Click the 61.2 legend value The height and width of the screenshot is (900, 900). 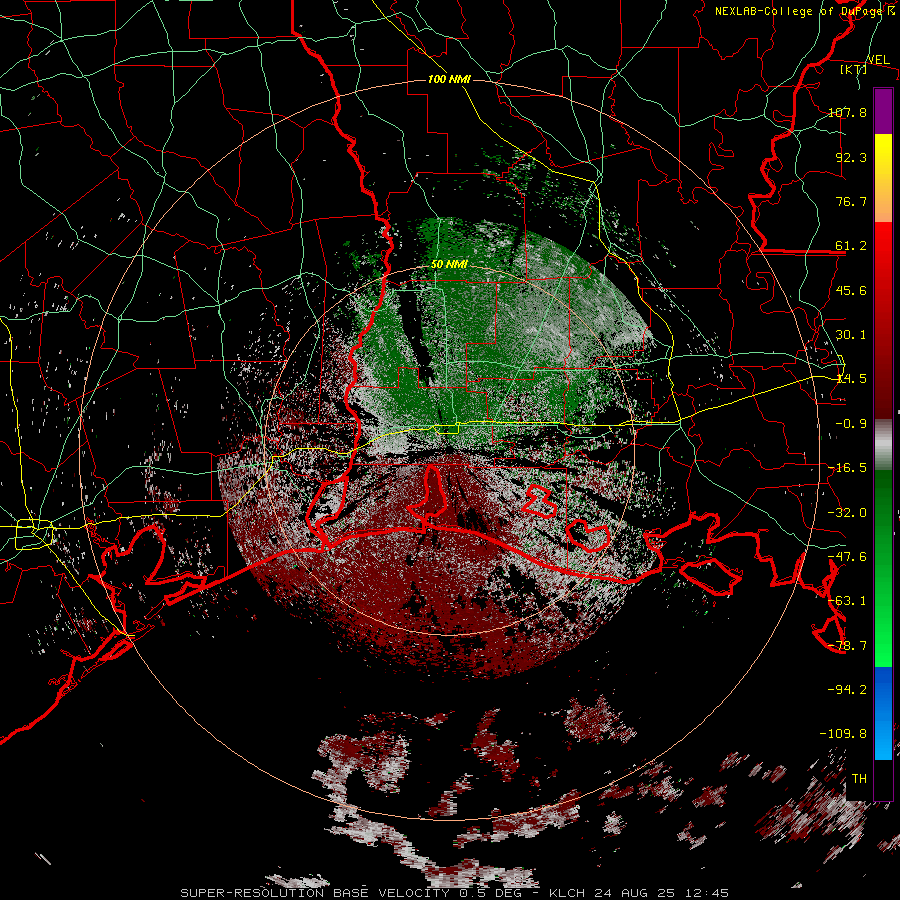851,246
